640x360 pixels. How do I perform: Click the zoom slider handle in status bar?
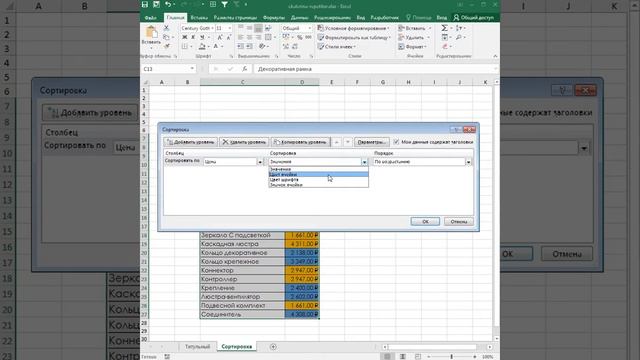coord(451,356)
